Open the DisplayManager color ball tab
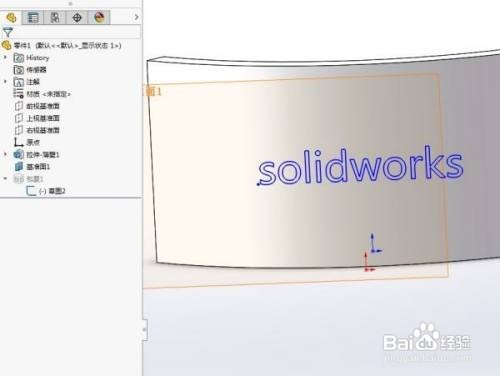Image resolution: width=500 pixels, height=376 pixels. pyautogui.click(x=99, y=17)
